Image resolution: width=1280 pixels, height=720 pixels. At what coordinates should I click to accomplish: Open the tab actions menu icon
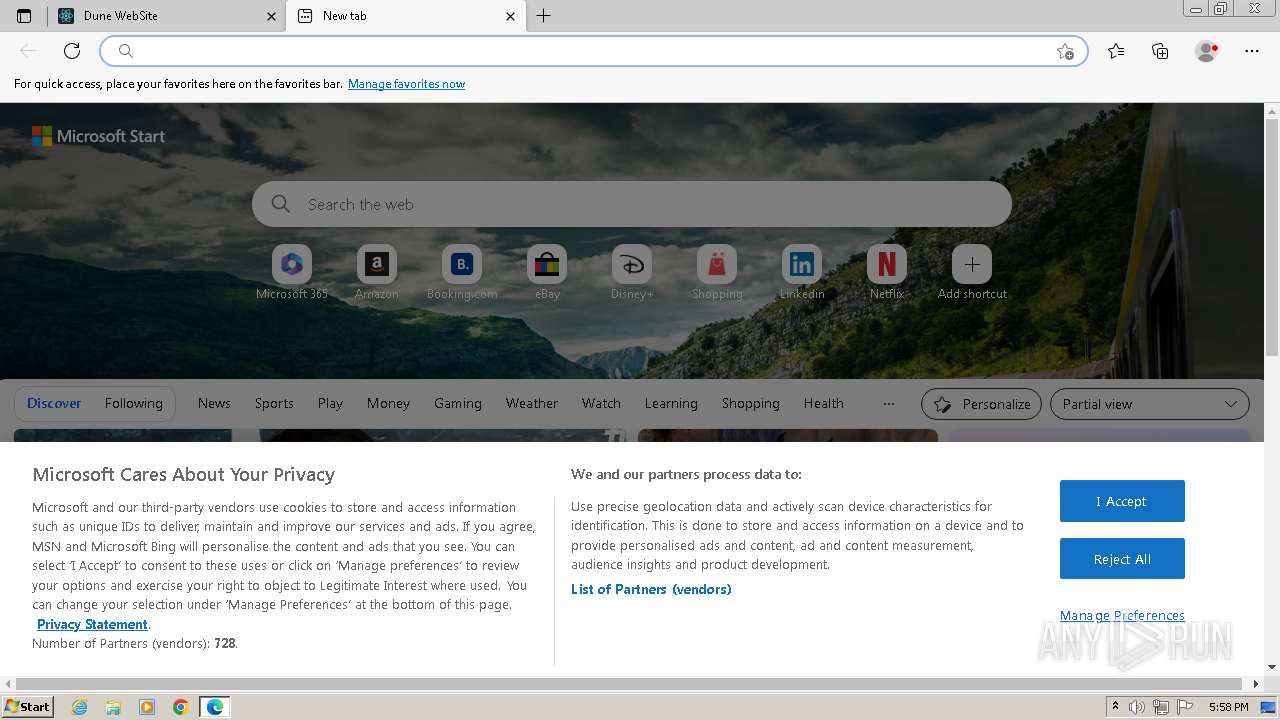pyautogui.click(x=24, y=16)
